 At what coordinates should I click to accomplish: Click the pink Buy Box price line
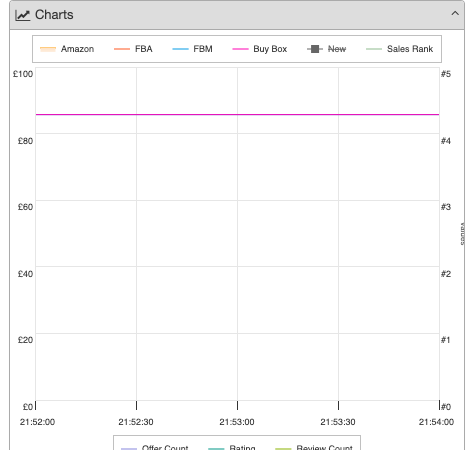(237, 114)
